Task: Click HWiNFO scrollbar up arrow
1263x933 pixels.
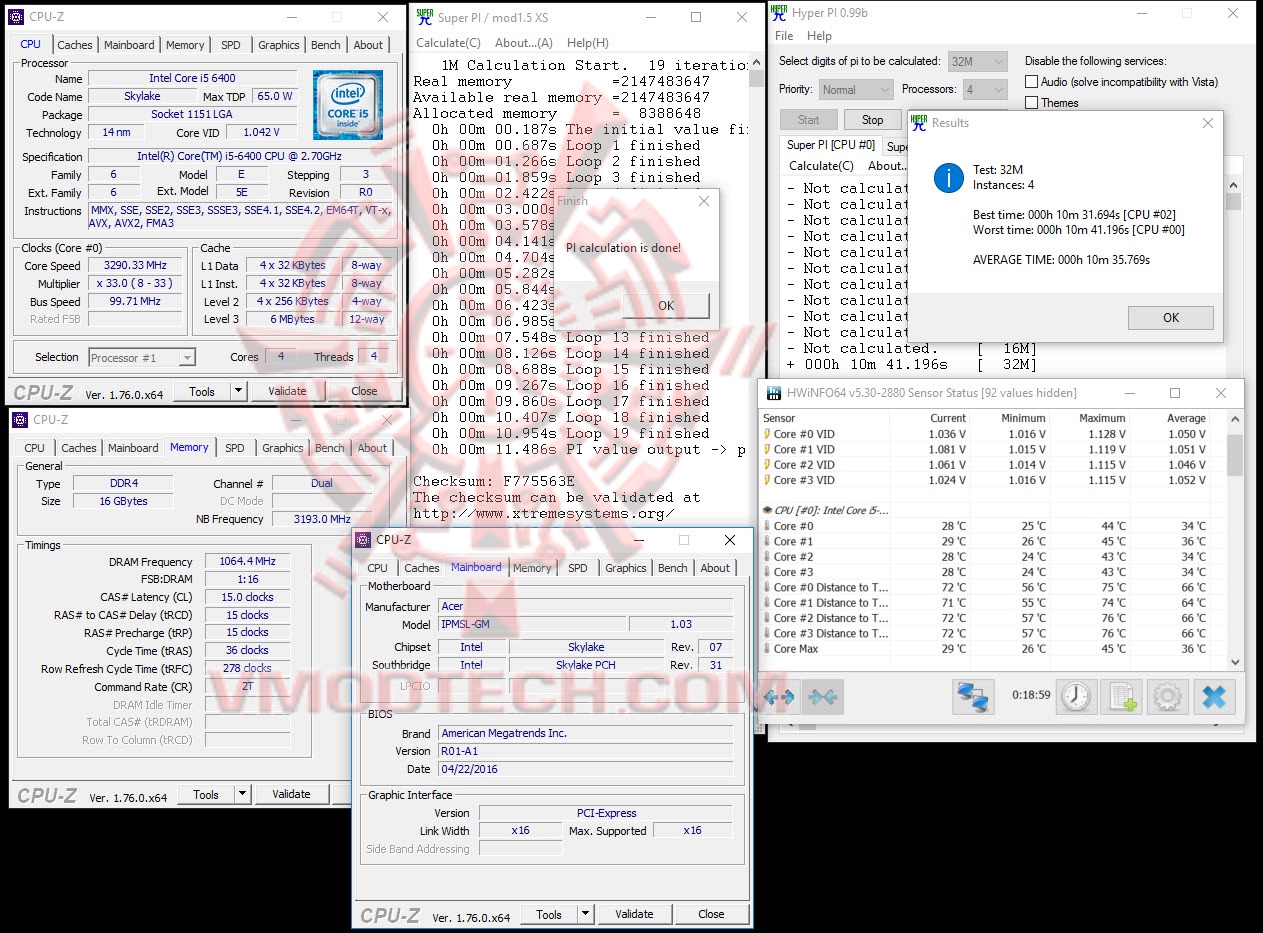Action: (1235, 418)
